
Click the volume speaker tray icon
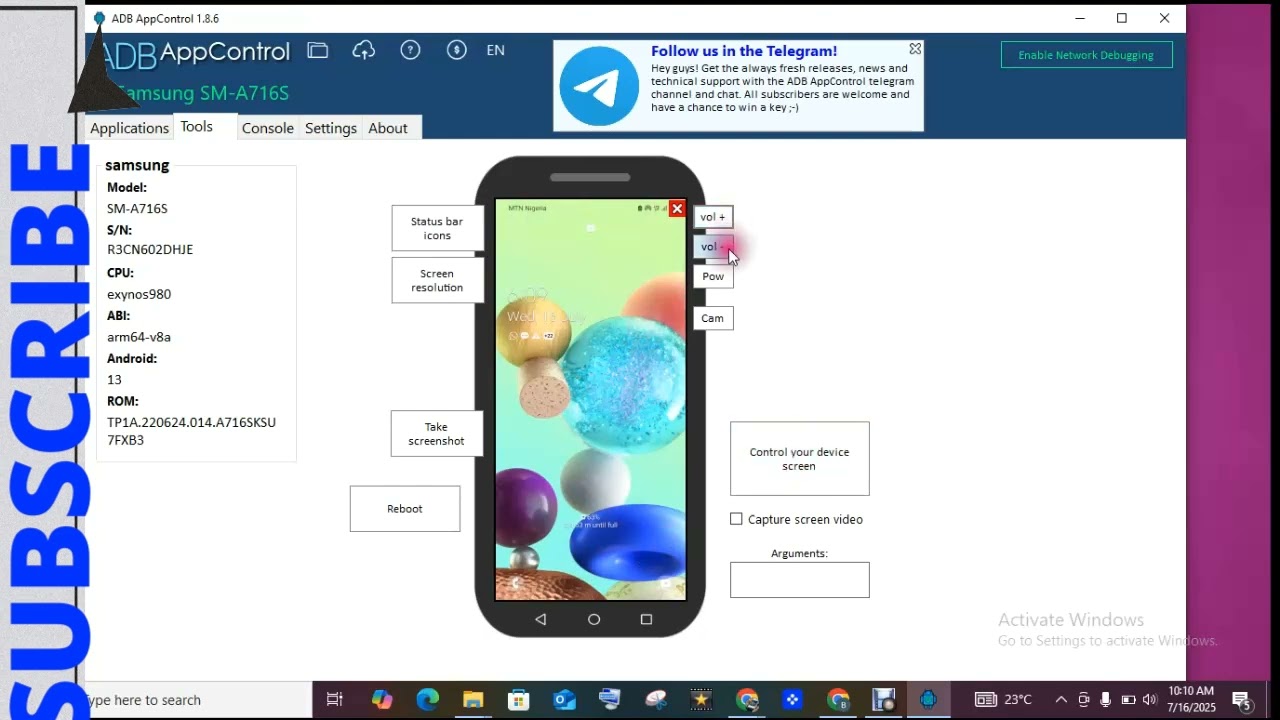pyautogui.click(x=1149, y=700)
